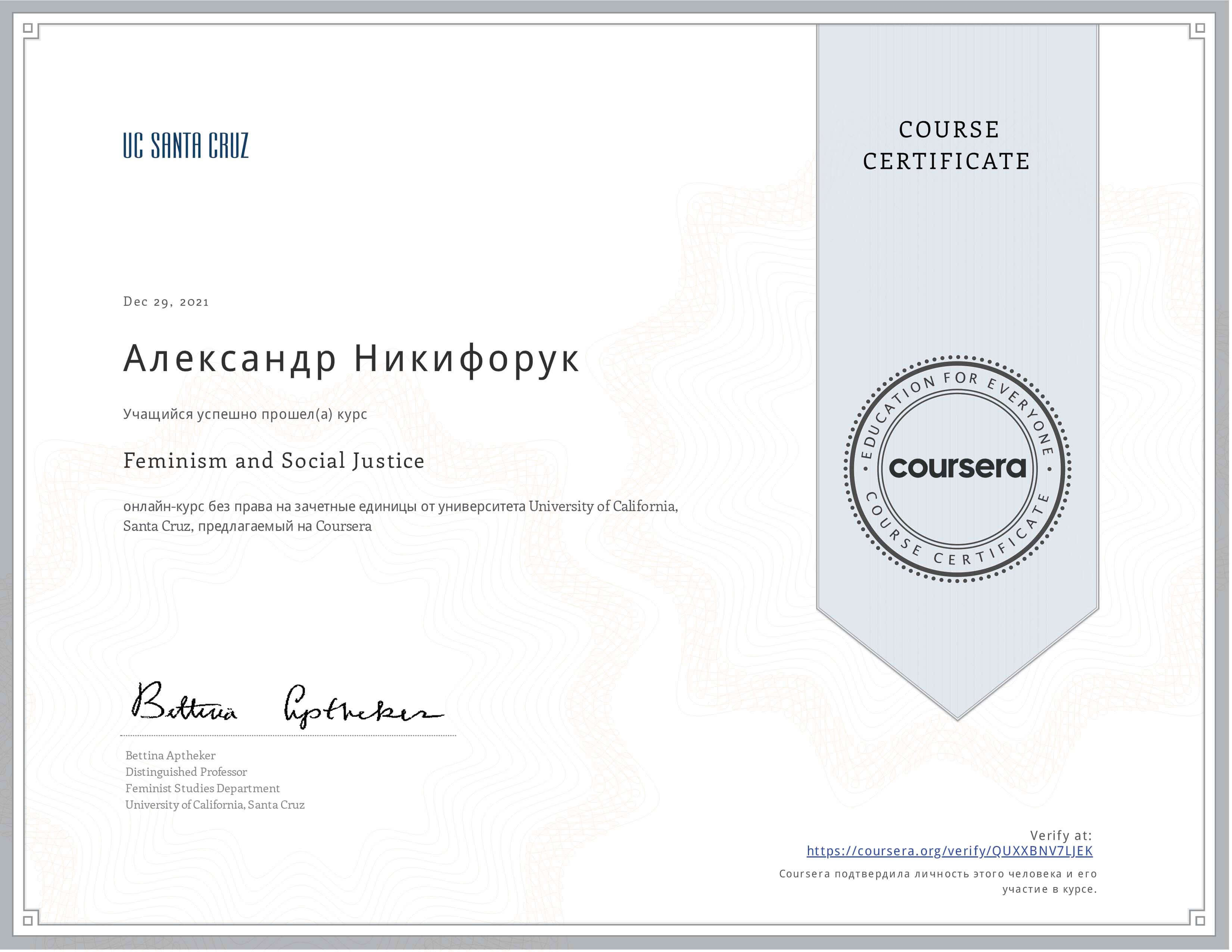Click the UC Santa Cruz logo
Screen dimensions: 1232x952
click(186, 146)
